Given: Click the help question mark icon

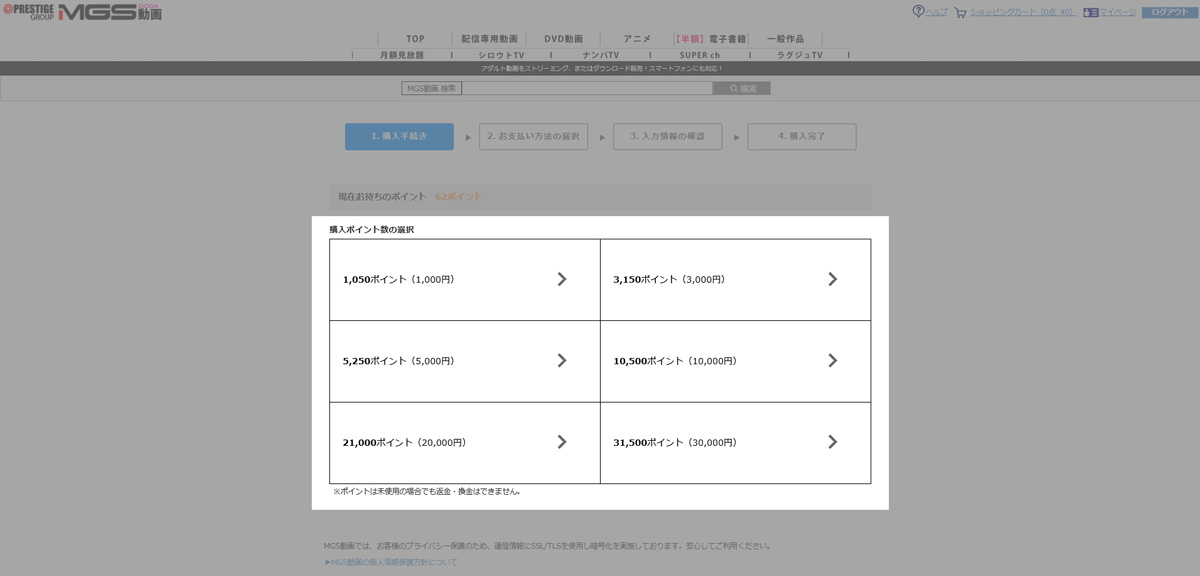Looking at the screenshot, I should [918, 12].
